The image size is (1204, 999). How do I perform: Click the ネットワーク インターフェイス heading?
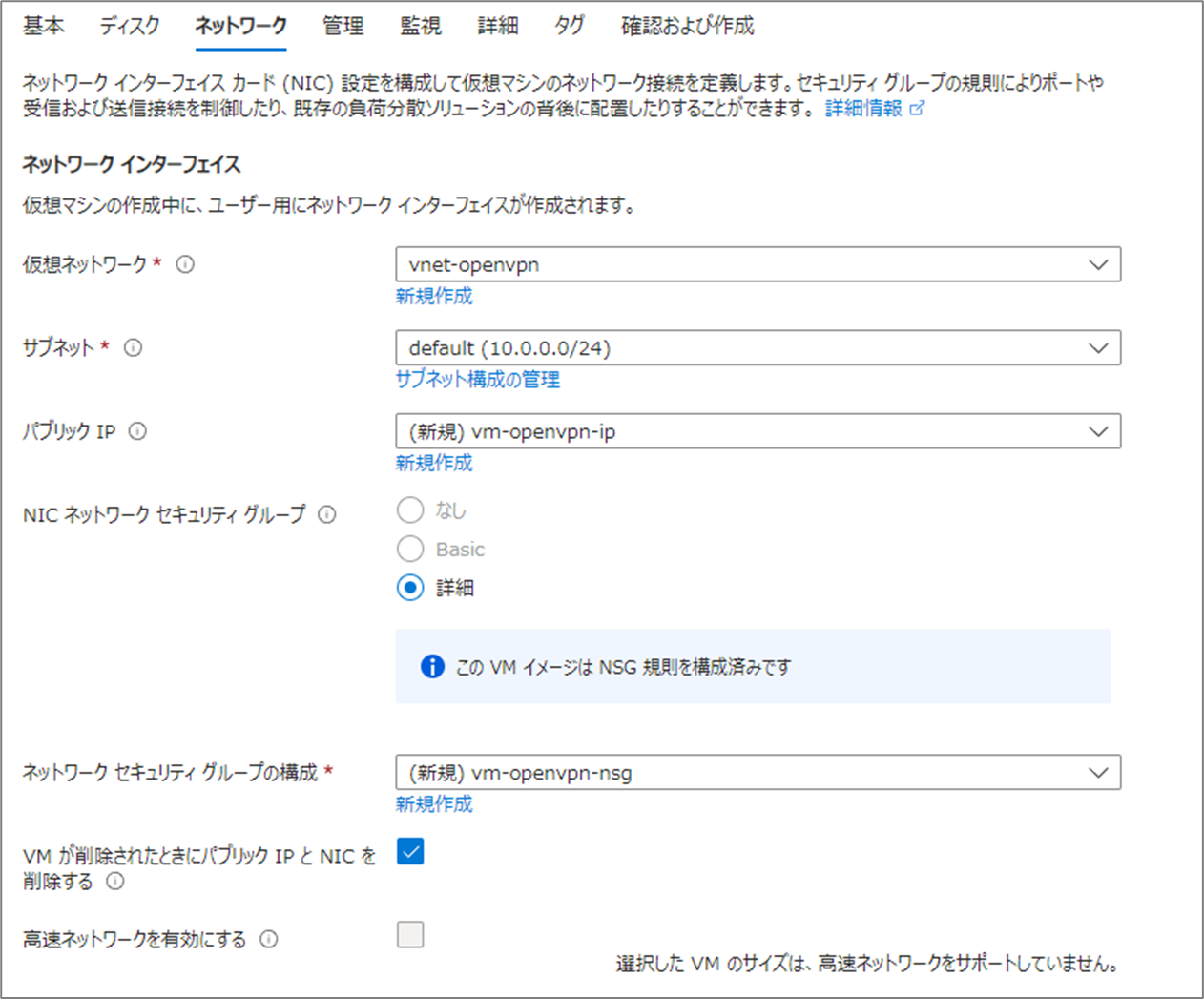[132, 164]
